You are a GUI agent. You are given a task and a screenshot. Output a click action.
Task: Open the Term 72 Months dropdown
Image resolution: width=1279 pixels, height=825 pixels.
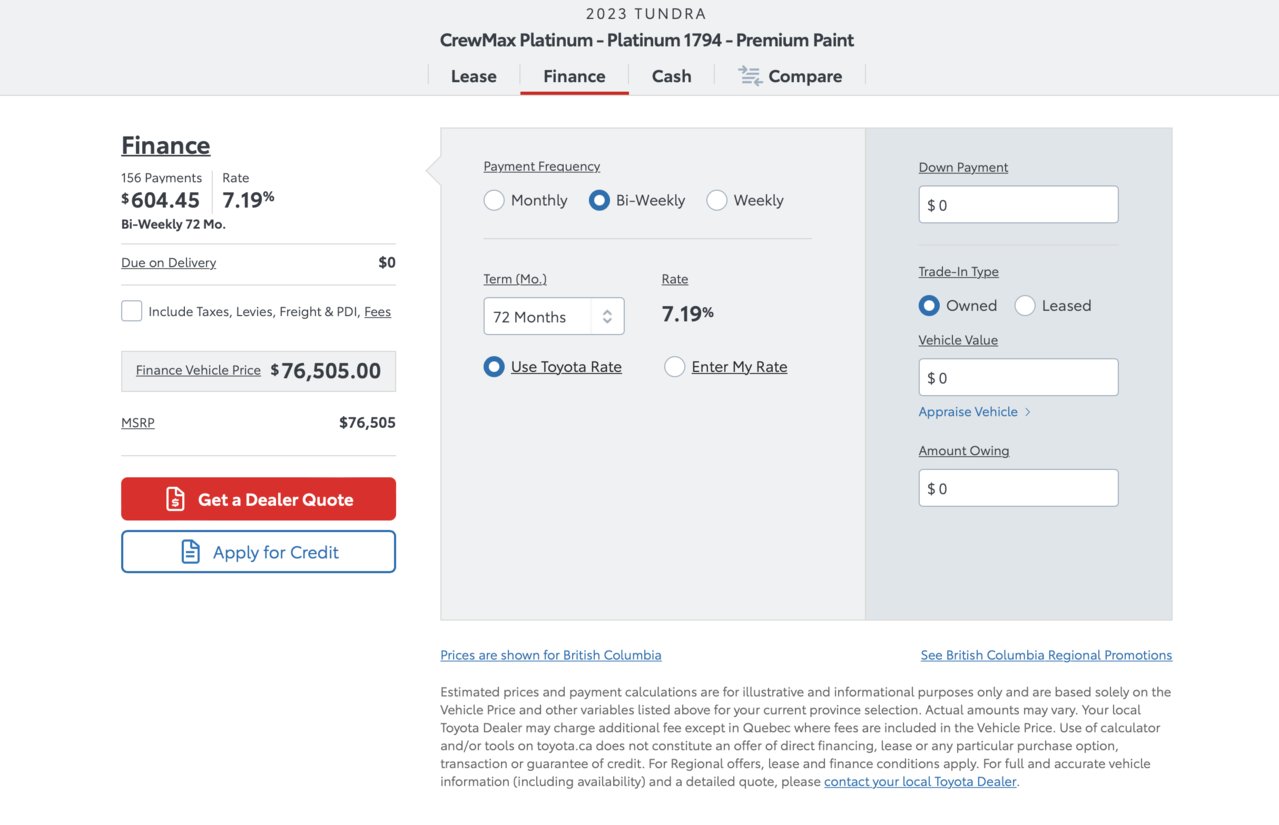[x=554, y=316]
